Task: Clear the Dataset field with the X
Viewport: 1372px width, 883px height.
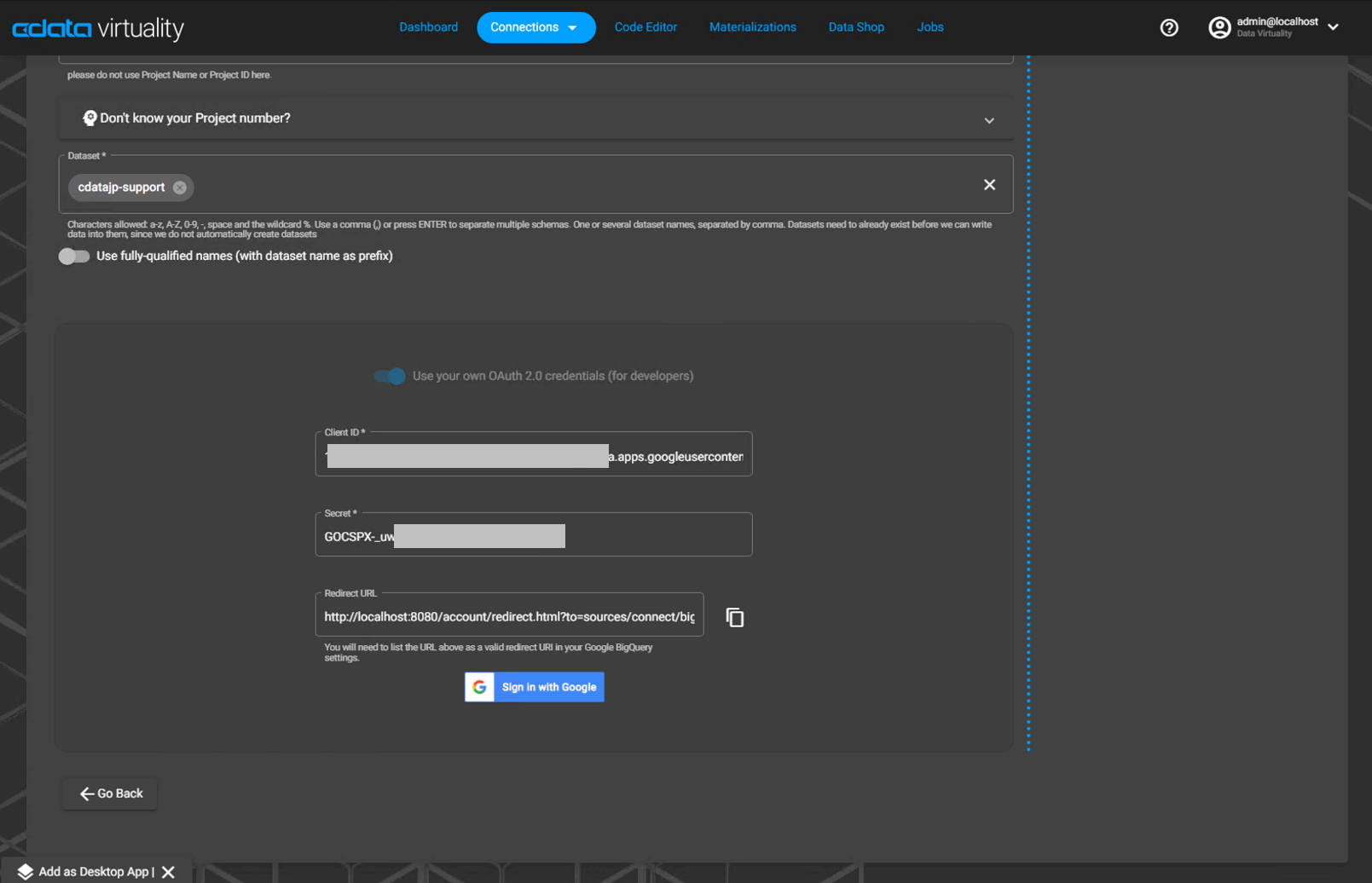Action: [989, 185]
